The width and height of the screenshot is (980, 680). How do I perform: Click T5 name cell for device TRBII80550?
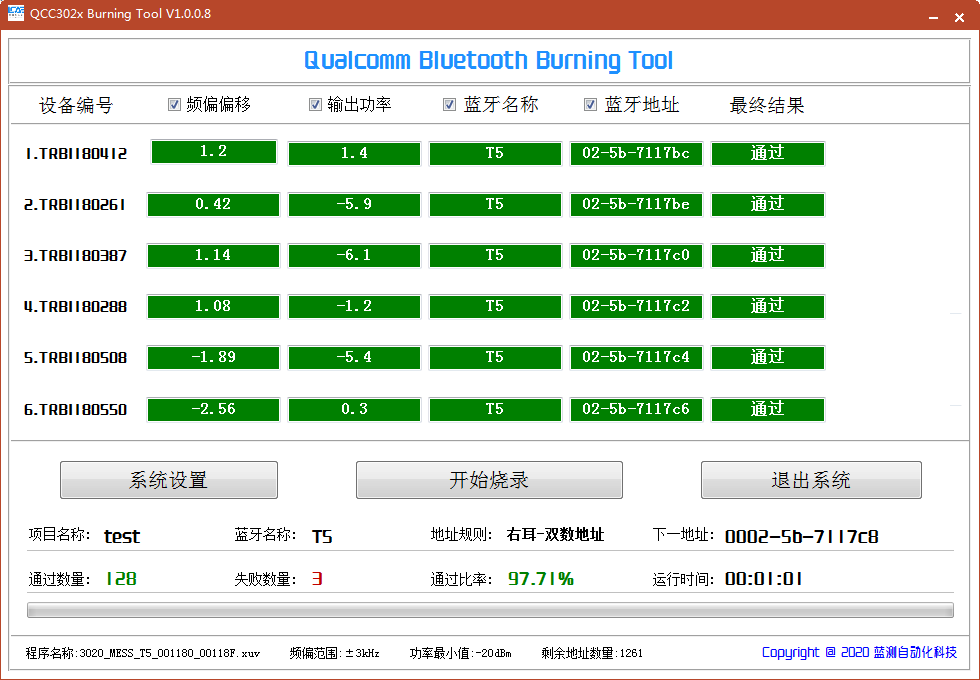point(495,410)
